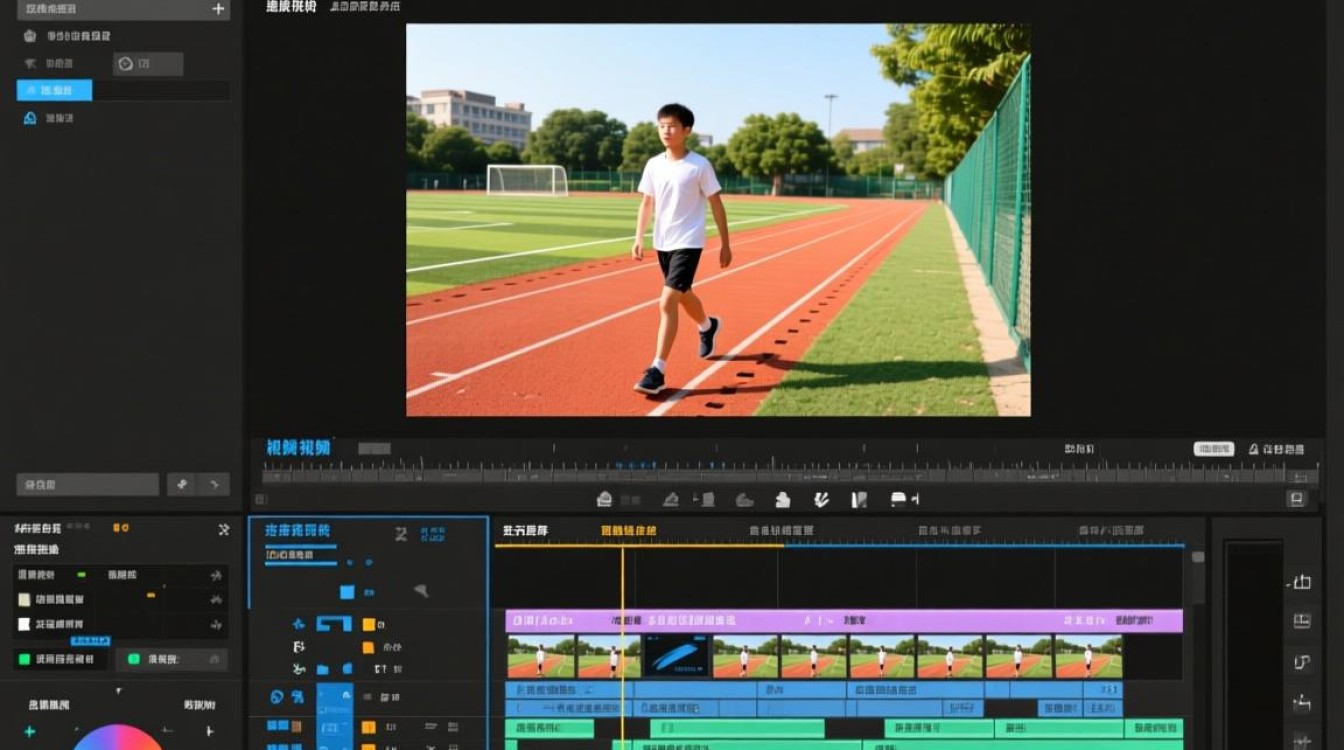Toggle the cream square checkbox row
The height and width of the screenshot is (750, 1344).
point(120,600)
